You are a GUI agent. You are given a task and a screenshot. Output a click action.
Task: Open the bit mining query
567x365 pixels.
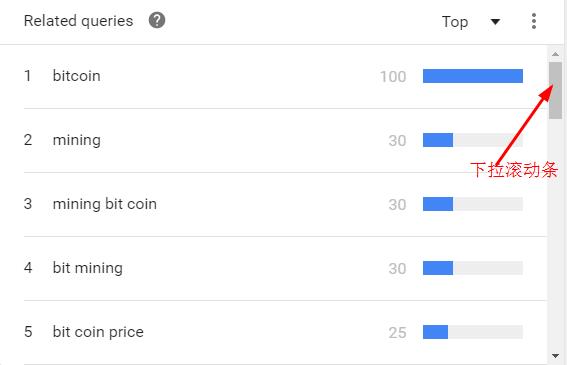(88, 268)
